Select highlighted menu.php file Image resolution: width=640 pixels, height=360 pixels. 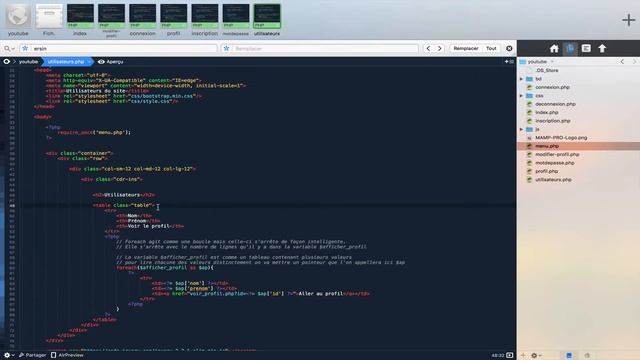(x=578, y=146)
